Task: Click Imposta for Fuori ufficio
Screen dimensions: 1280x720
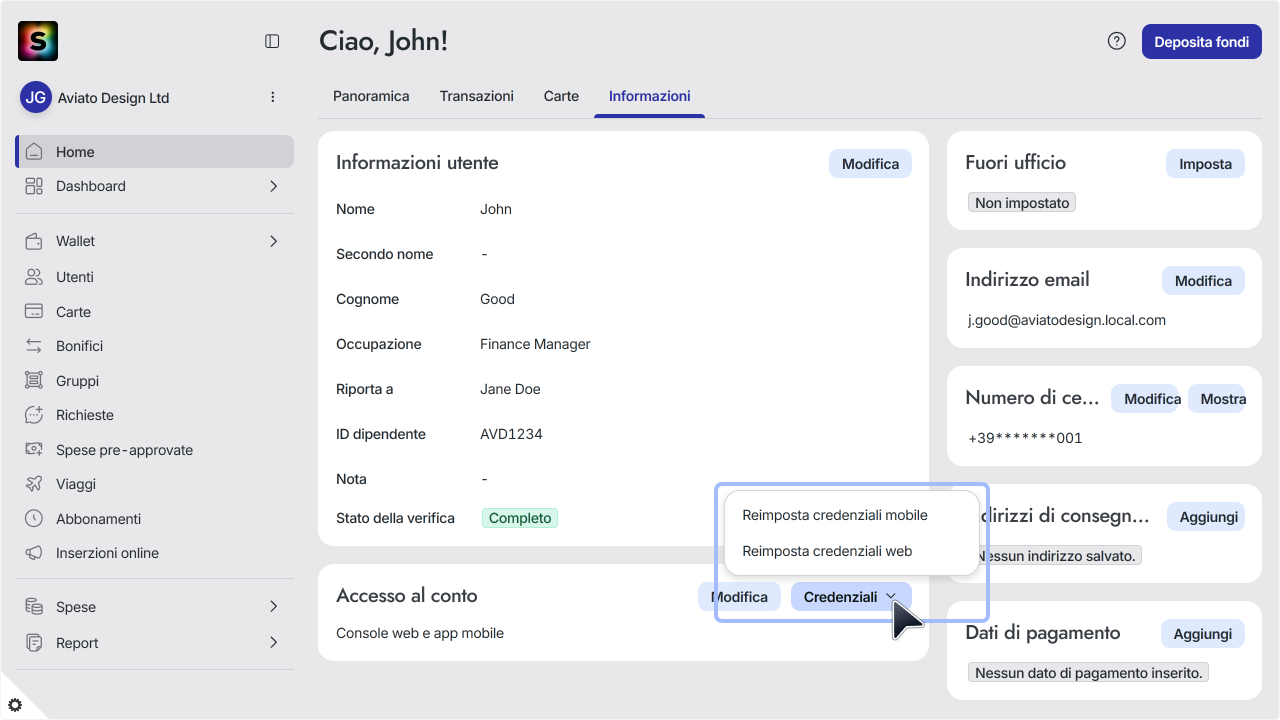Action: click(1205, 164)
